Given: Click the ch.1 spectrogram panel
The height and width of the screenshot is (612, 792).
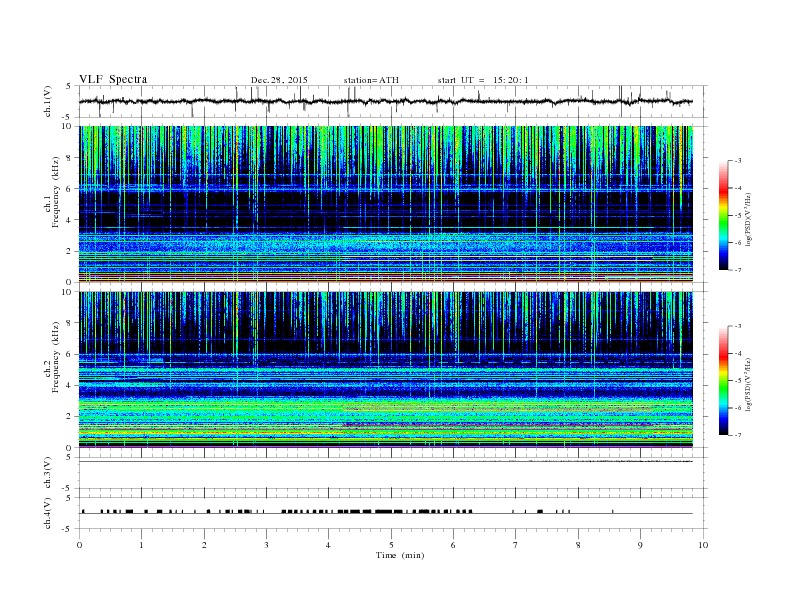Looking at the screenshot, I should (x=386, y=204).
